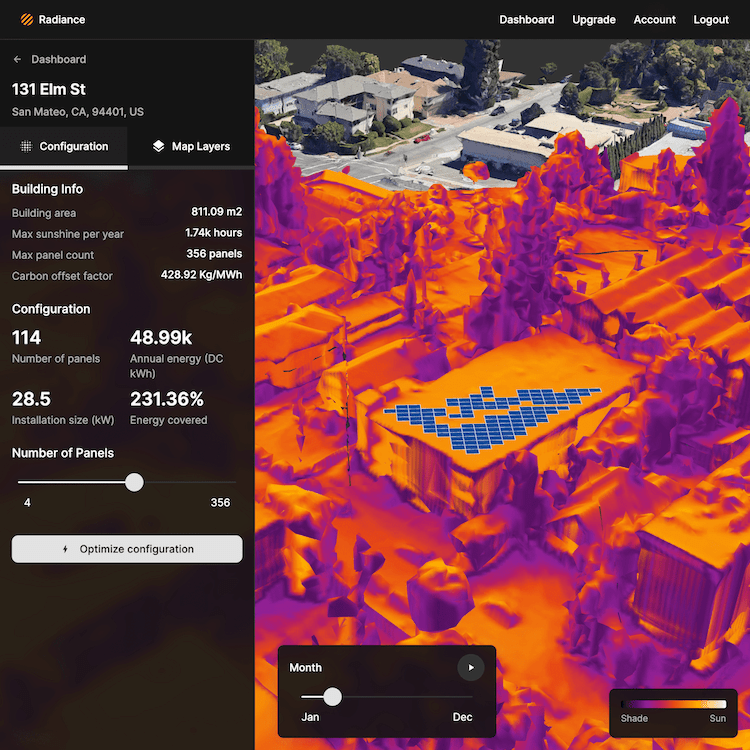Click the 1.74k hours sunshine value
Image resolution: width=750 pixels, height=750 pixels.
tap(213, 232)
